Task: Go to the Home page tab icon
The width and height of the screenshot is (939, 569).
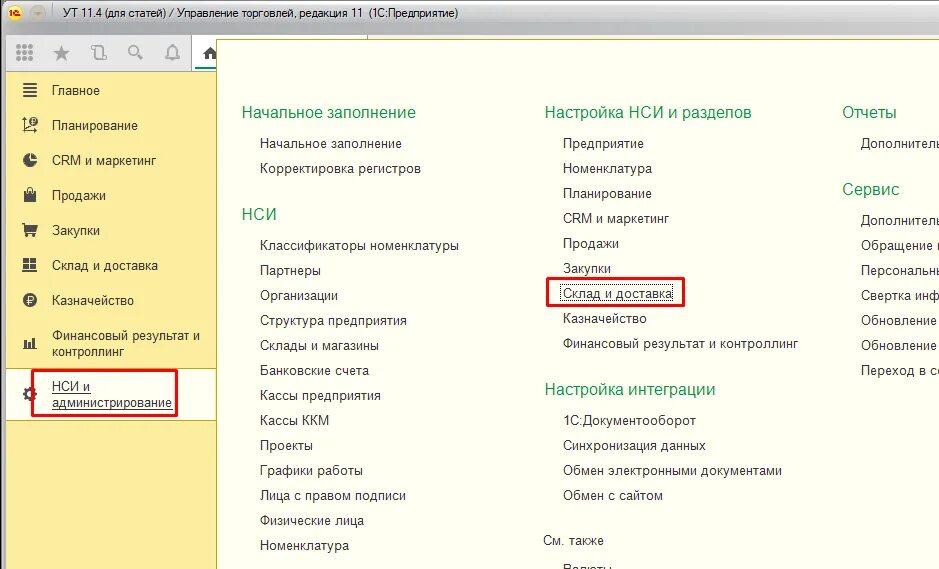Action: tap(209, 53)
